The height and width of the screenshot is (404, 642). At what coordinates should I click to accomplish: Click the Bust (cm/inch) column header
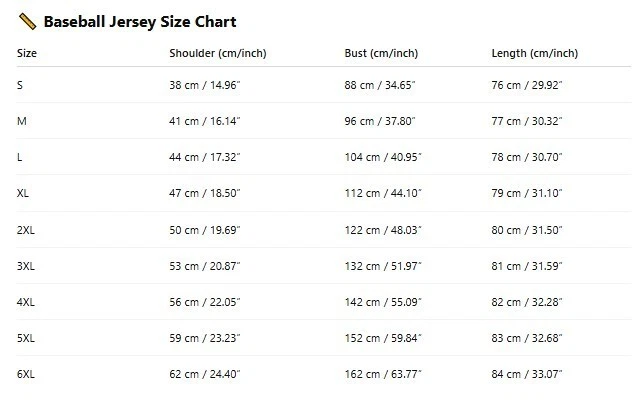coord(381,53)
